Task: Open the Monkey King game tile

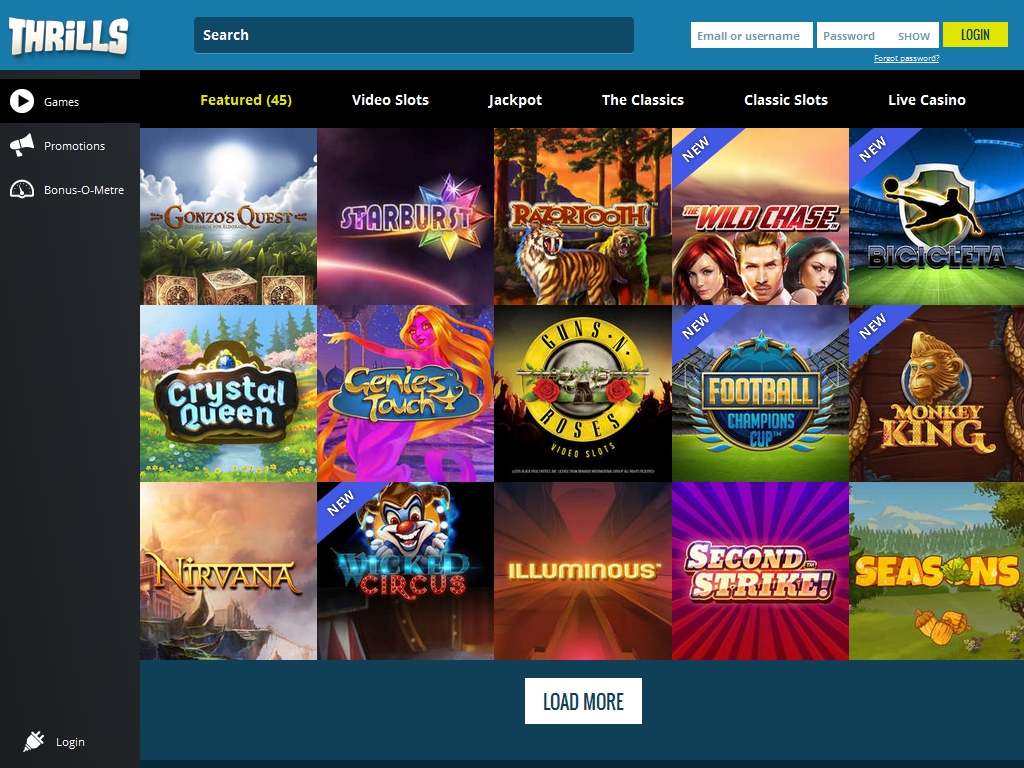Action: point(936,393)
